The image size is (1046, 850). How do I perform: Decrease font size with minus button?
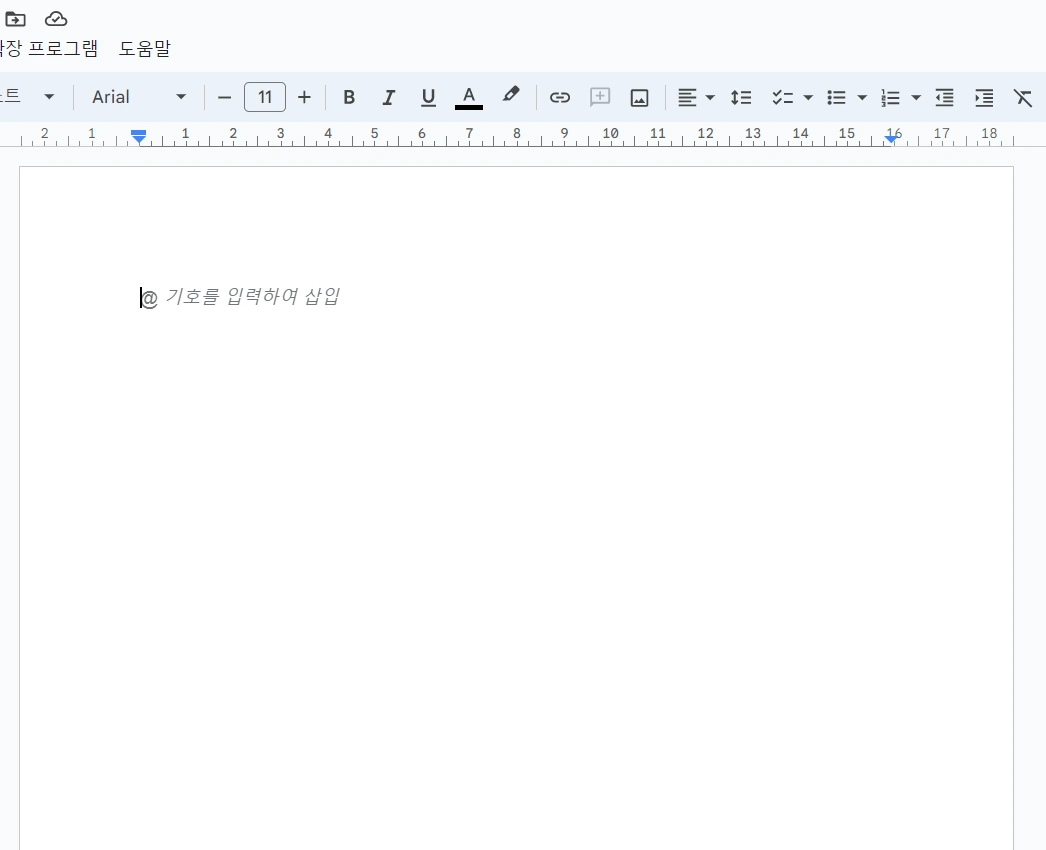[224, 97]
